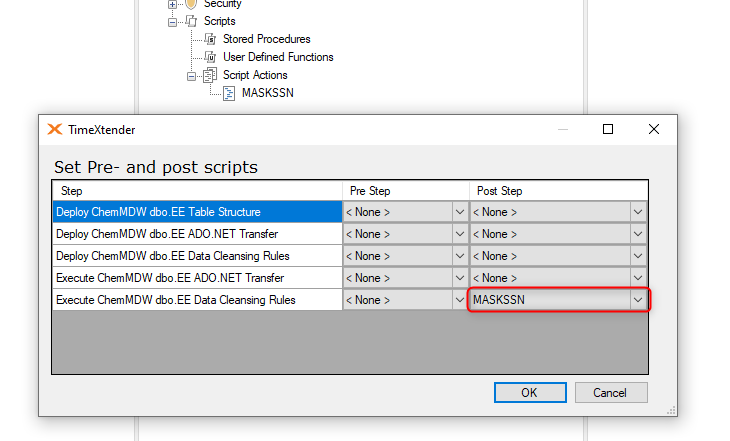Select row Deploy ChemMDW dbo.EE Table Structure
This screenshot has width=730, height=441.
pyautogui.click(x=197, y=212)
